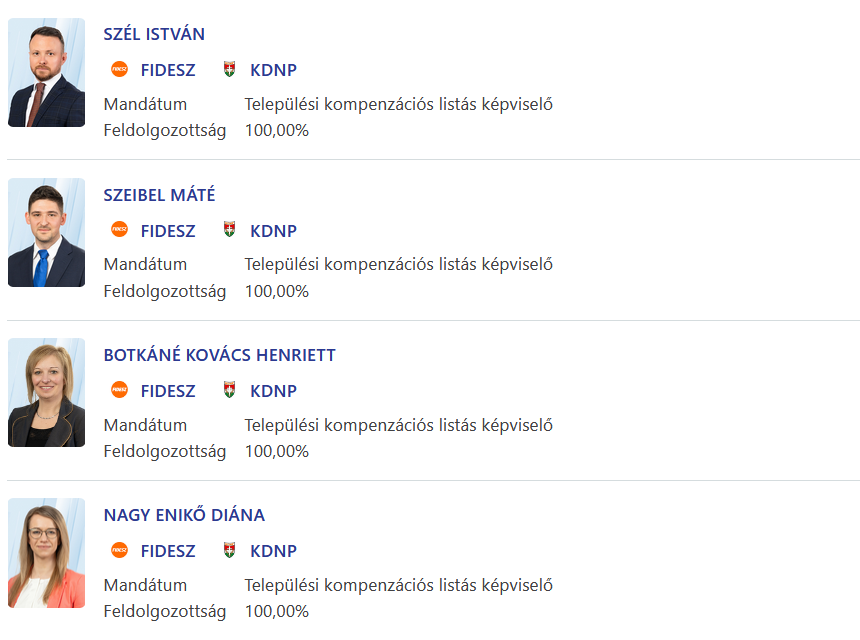Click the KDNP label for Nagy Enikő Diána
The height and width of the screenshot is (640, 860).
(x=273, y=551)
